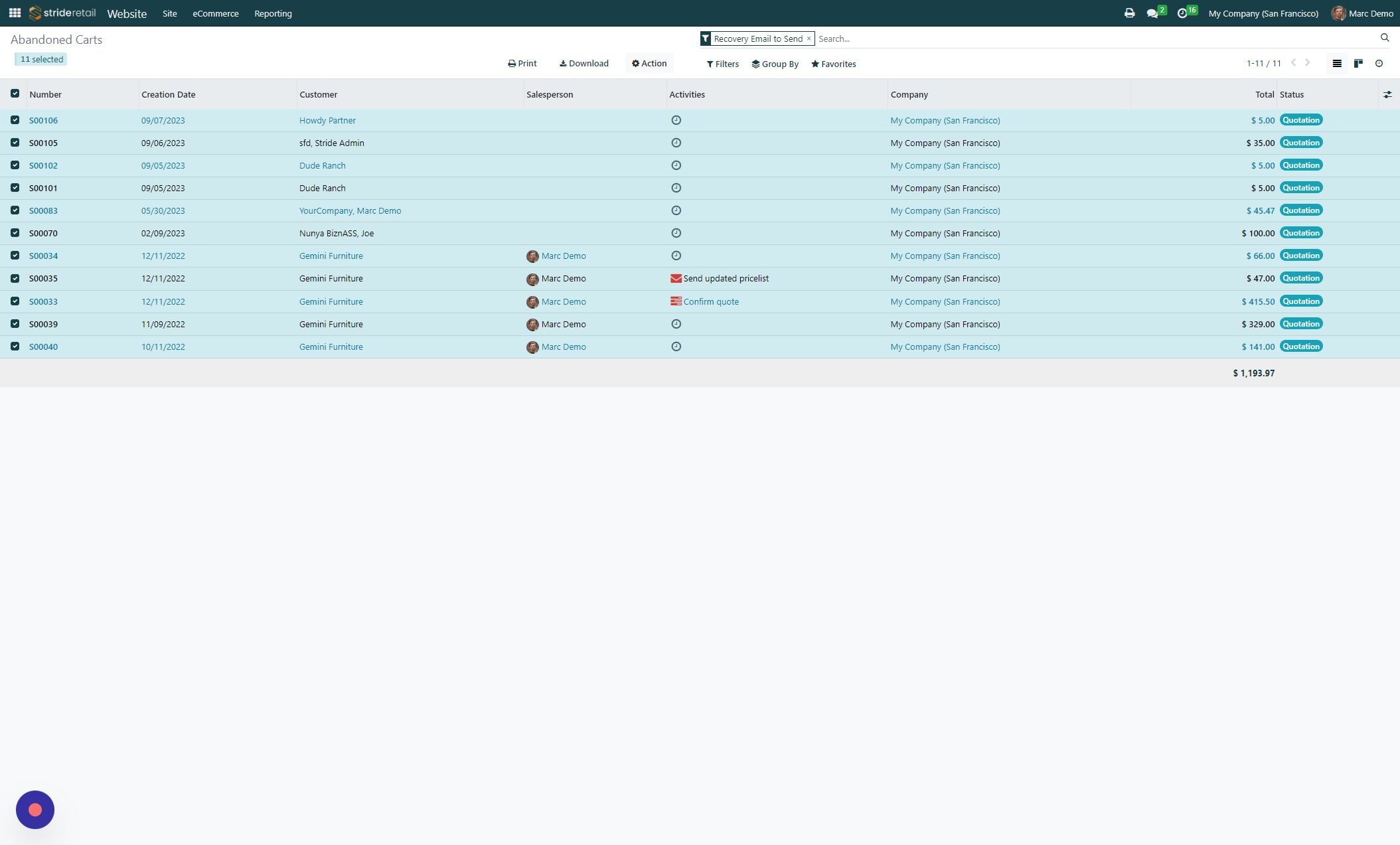Open the conversations chat icon
1400x845 pixels.
tap(1152, 13)
